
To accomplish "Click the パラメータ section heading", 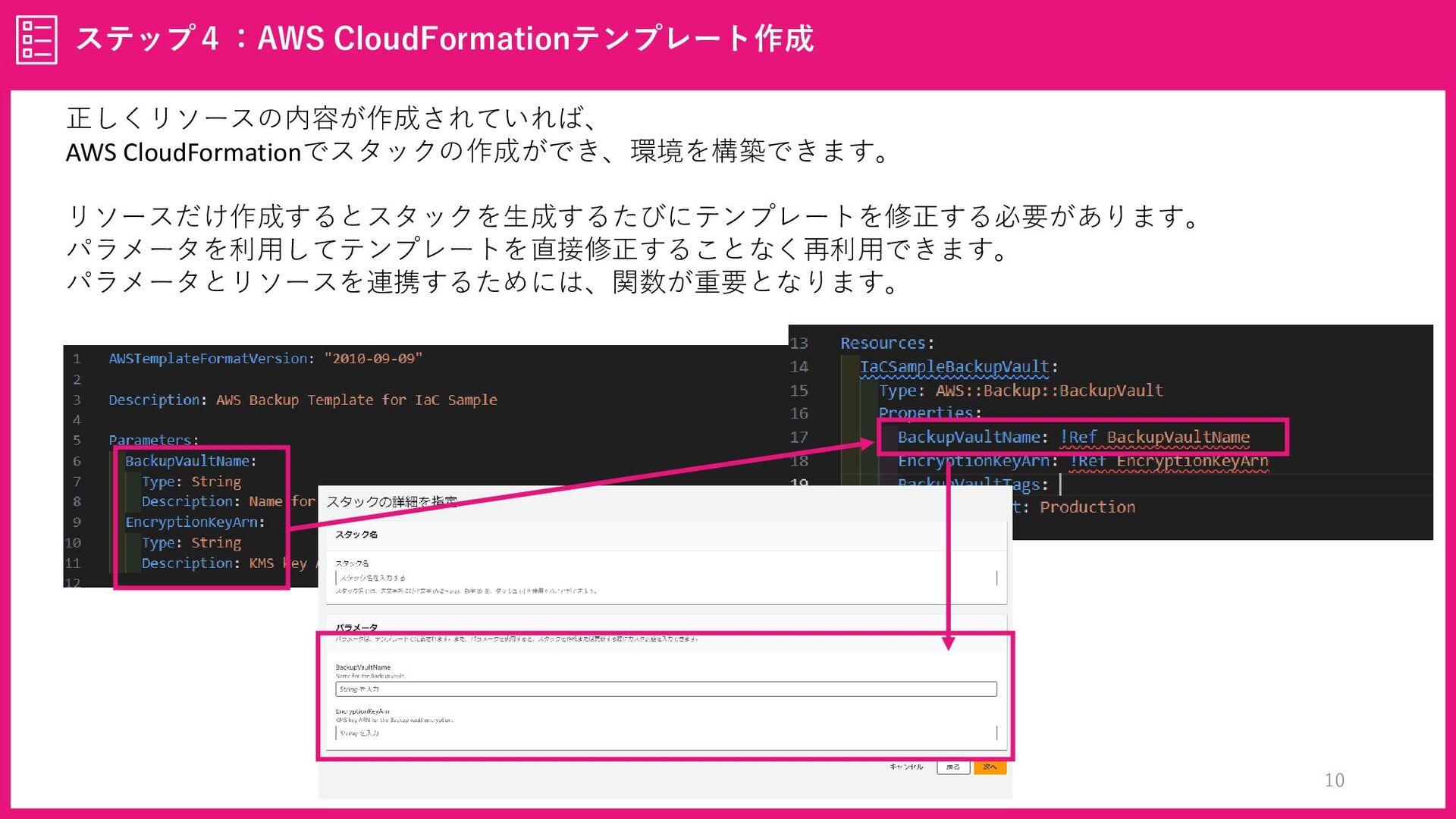I will click(x=356, y=627).
